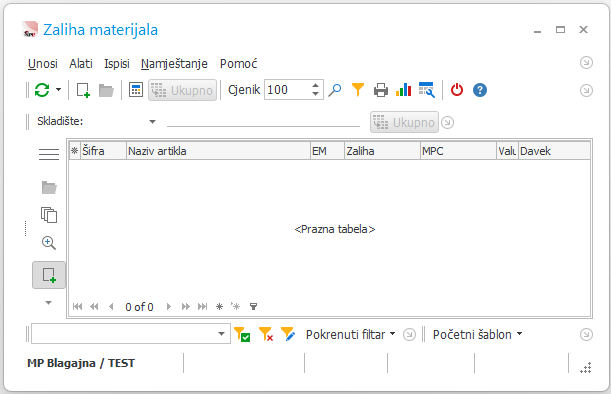Image resolution: width=611 pixels, height=394 pixels.
Task: Click the sidebar copy documents icon
Action: (x=49, y=215)
